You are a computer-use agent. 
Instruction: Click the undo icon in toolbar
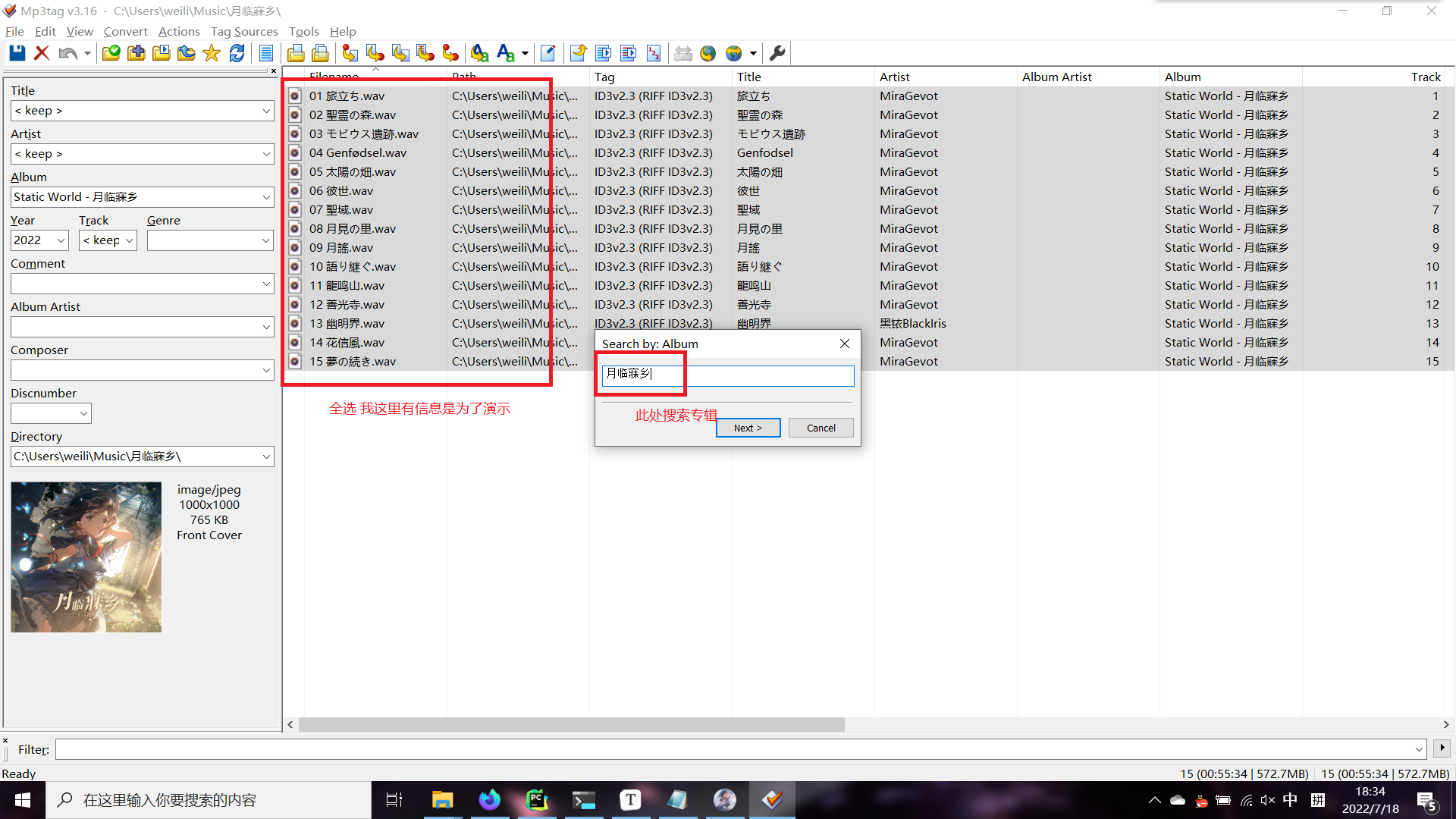pyautogui.click(x=68, y=52)
